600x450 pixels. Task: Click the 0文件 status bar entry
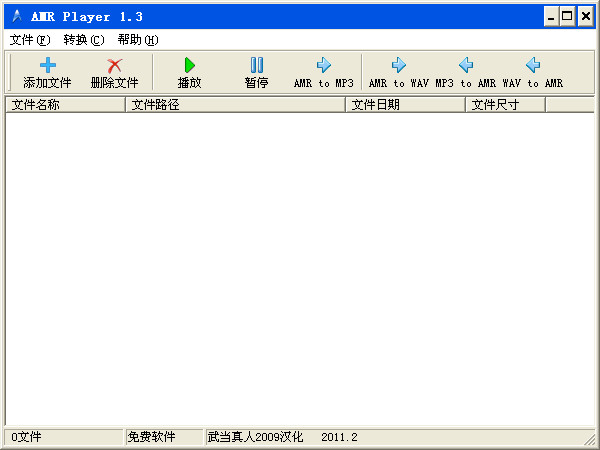(x=64, y=437)
